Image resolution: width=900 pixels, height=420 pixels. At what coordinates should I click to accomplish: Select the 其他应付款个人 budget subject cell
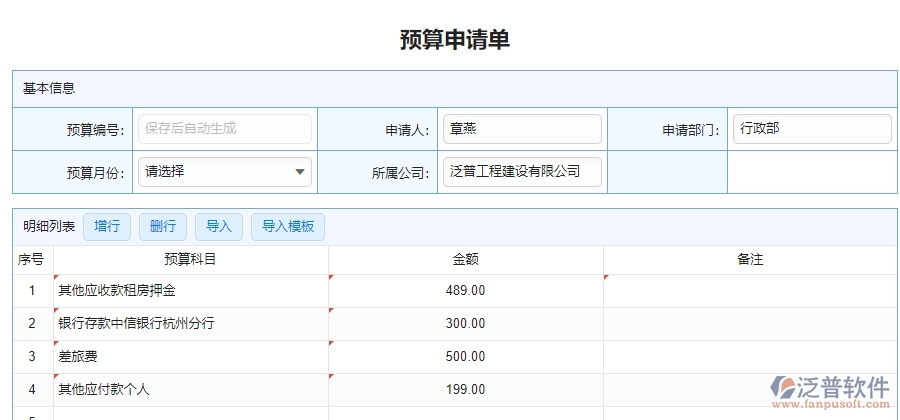click(x=191, y=390)
